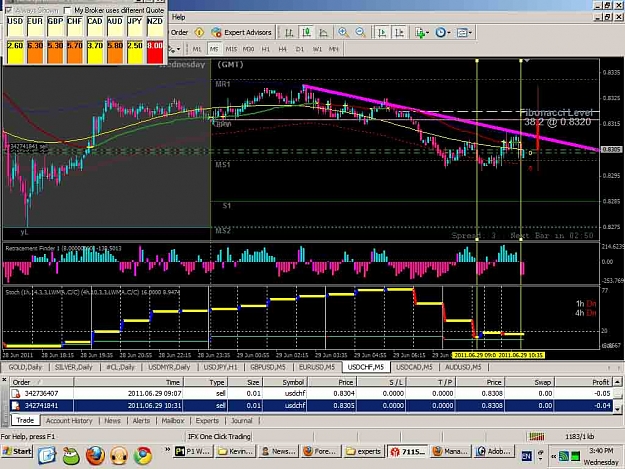Open the add indicators dropdown
This screenshot has width=625, height=469.
pyautogui.click(x=422, y=33)
